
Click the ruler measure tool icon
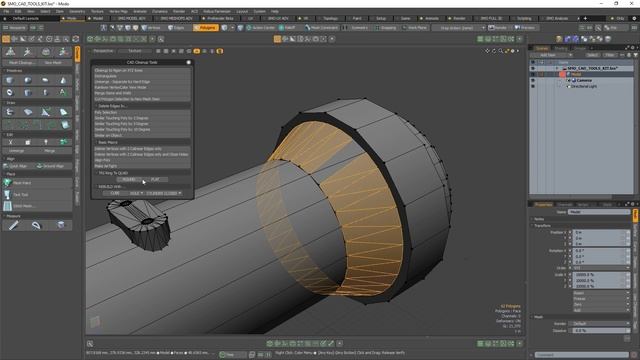pyautogui.click(x=13, y=225)
